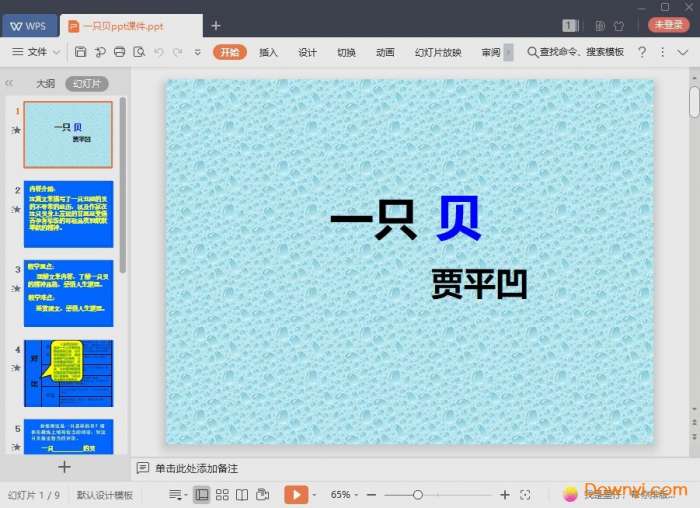The height and width of the screenshot is (508, 700).
Task: Expand more ribbon tabs after 审阅
Action: 508,52
